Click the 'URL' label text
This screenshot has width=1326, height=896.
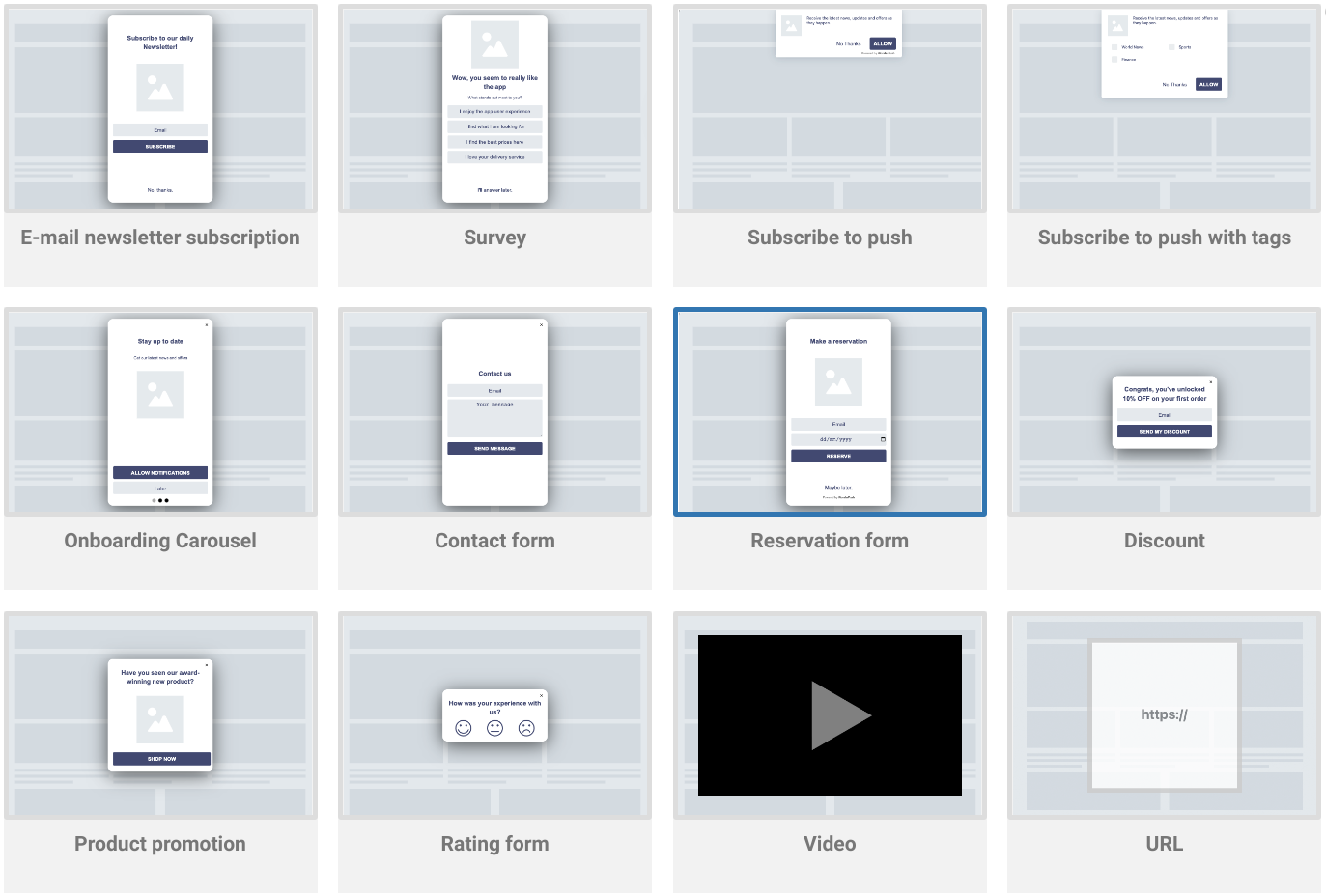click(x=1164, y=844)
